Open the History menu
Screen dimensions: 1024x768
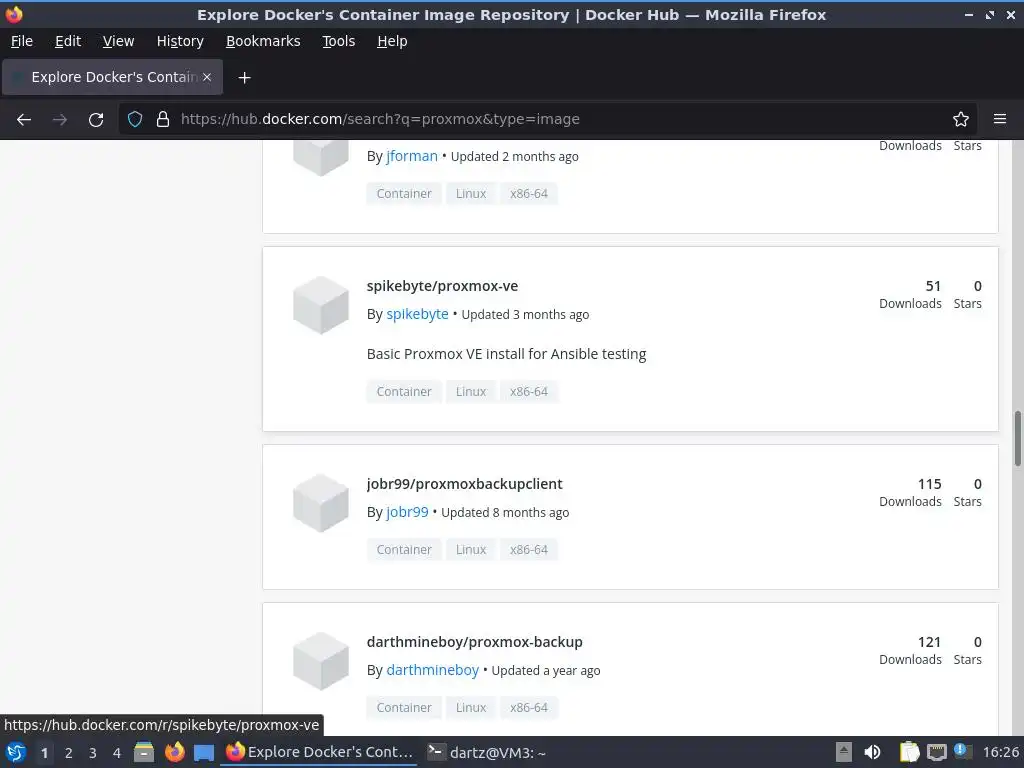point(180,41)
